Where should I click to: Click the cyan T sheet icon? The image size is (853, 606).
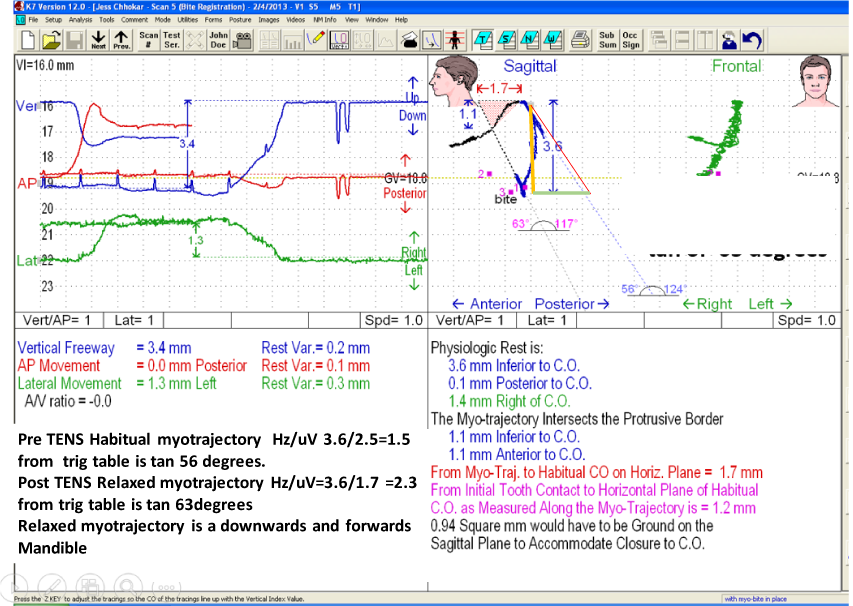(x=483, y=41)
